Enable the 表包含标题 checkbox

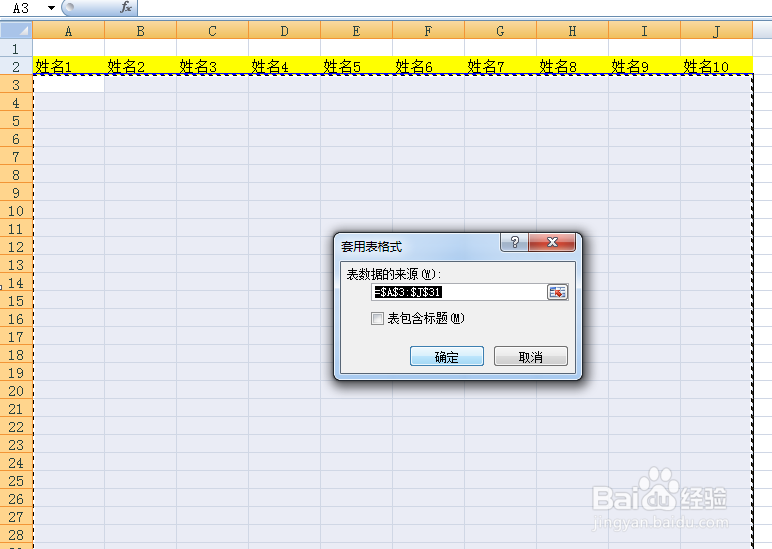(x=377, y=319)
